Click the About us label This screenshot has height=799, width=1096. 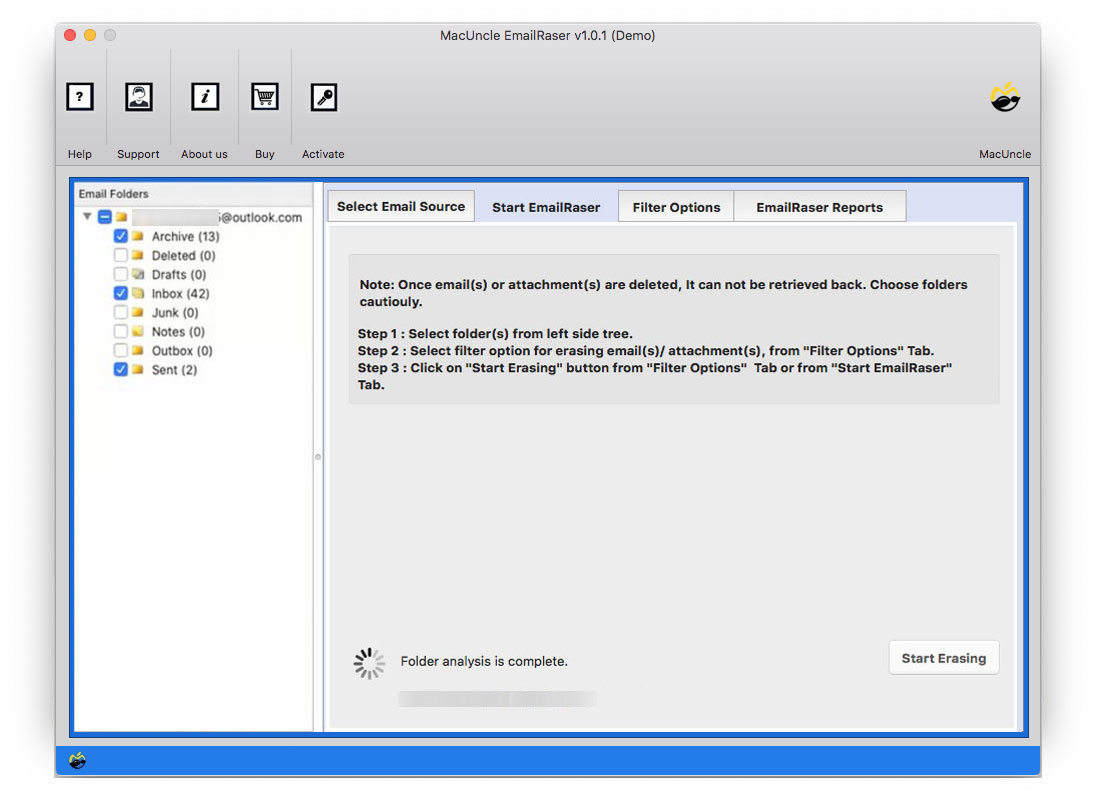(204, 154)
